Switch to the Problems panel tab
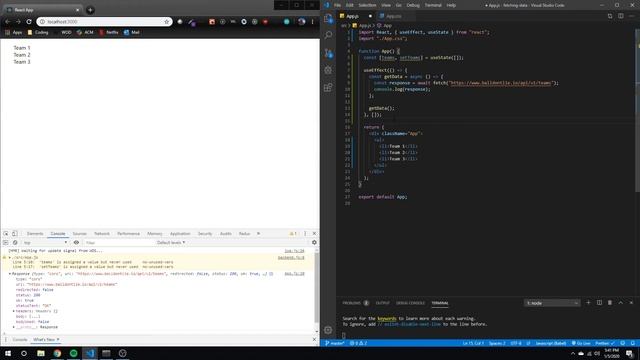The height and width of the screenshot is (360, 640). click(x=356, y=303)
